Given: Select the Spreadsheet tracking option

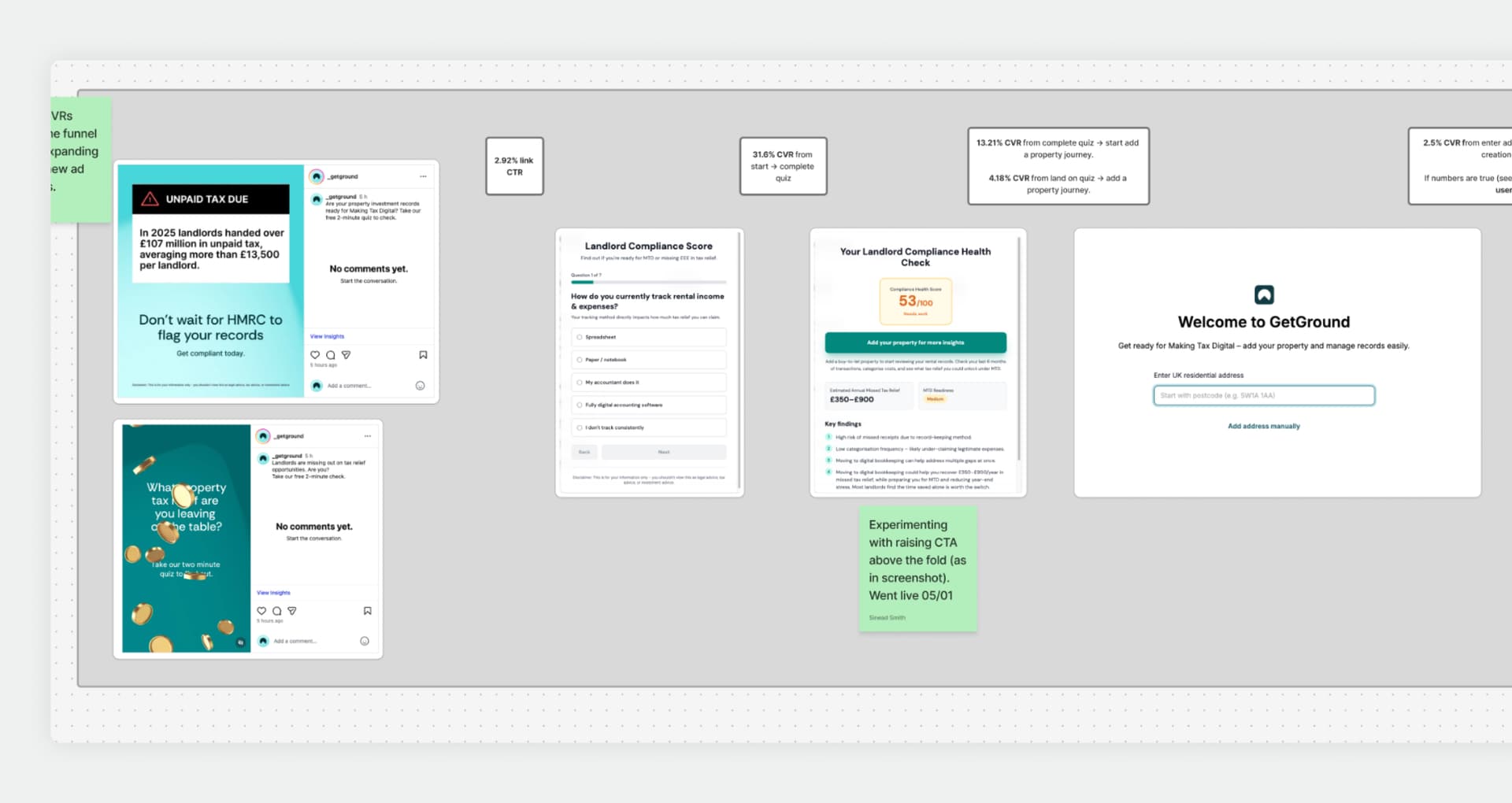Looking at the screenshot, I should click(648, 337).
